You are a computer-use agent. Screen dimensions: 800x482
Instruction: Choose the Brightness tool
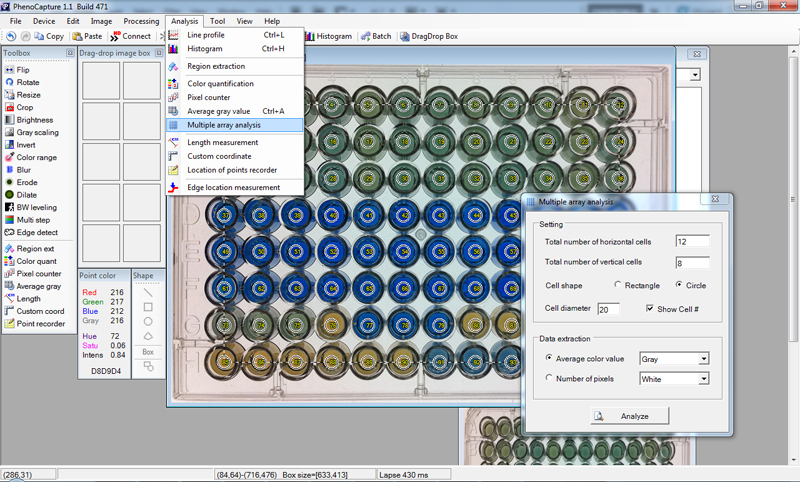tap(35, 119)
